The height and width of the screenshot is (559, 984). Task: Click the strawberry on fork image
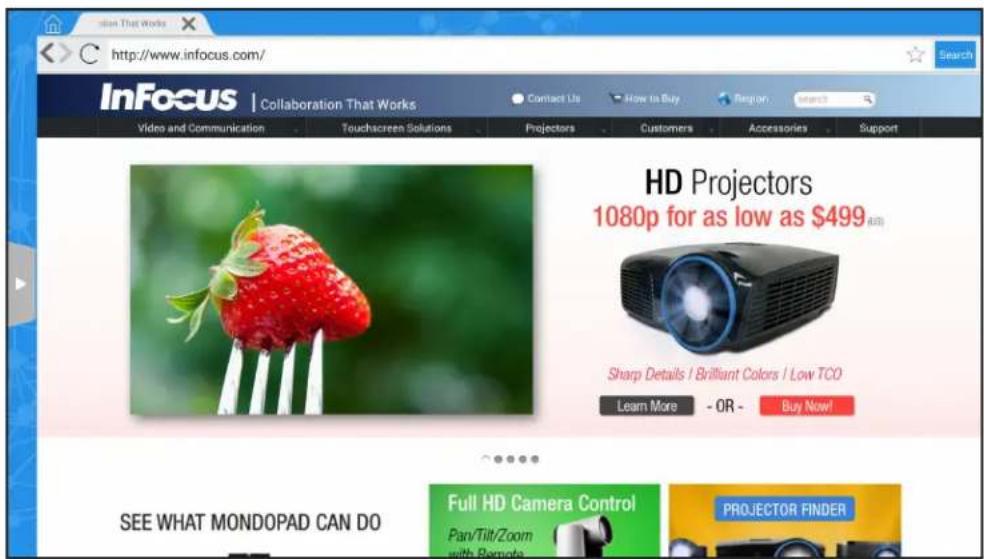point(331,289)
